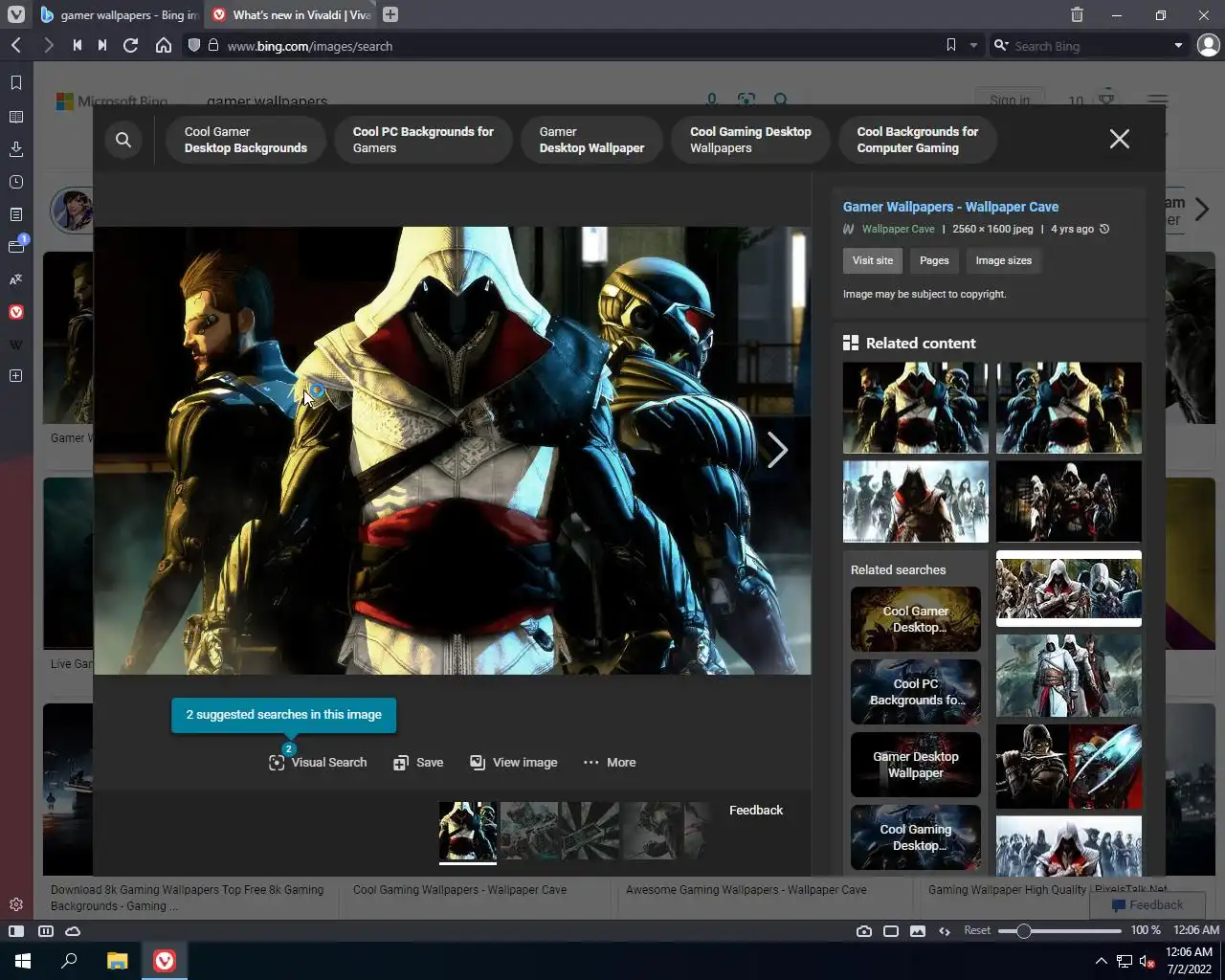Go back one page in history

pyautogui.click(x=16, y=45)
